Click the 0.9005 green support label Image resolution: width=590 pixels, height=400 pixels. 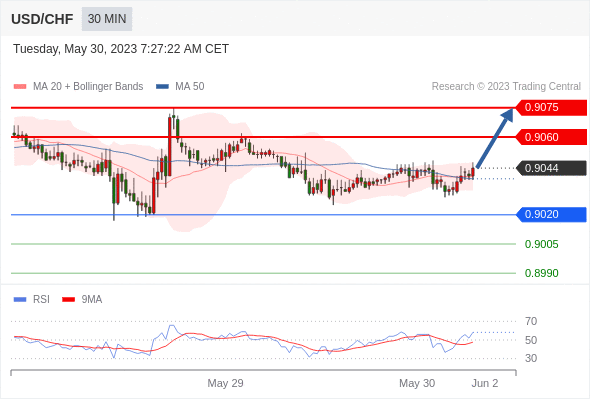pos(541,245)
